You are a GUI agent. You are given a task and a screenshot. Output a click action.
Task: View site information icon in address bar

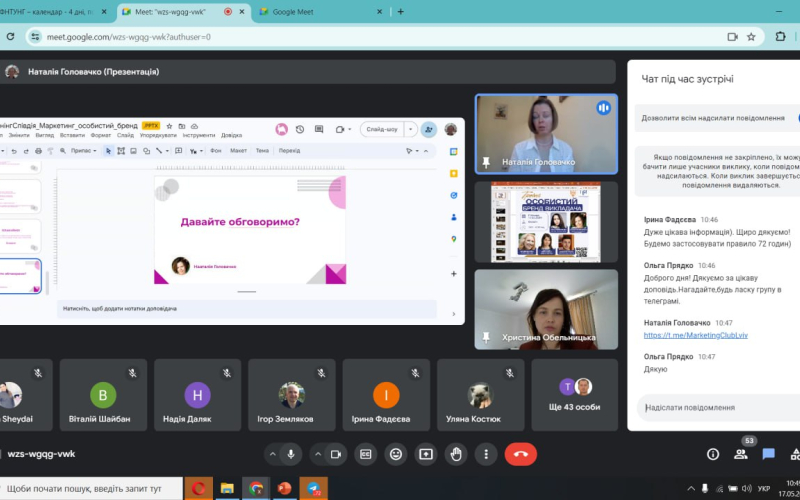tap(35, 37)
